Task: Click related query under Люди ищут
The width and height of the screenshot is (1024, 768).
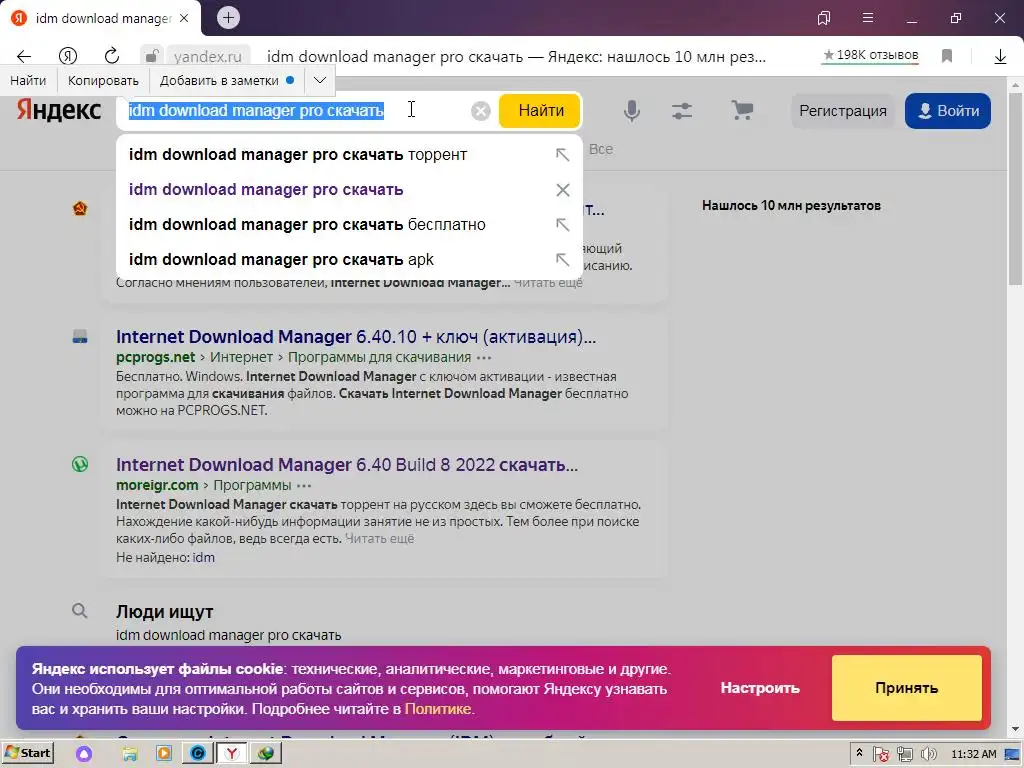Action: 229,635
